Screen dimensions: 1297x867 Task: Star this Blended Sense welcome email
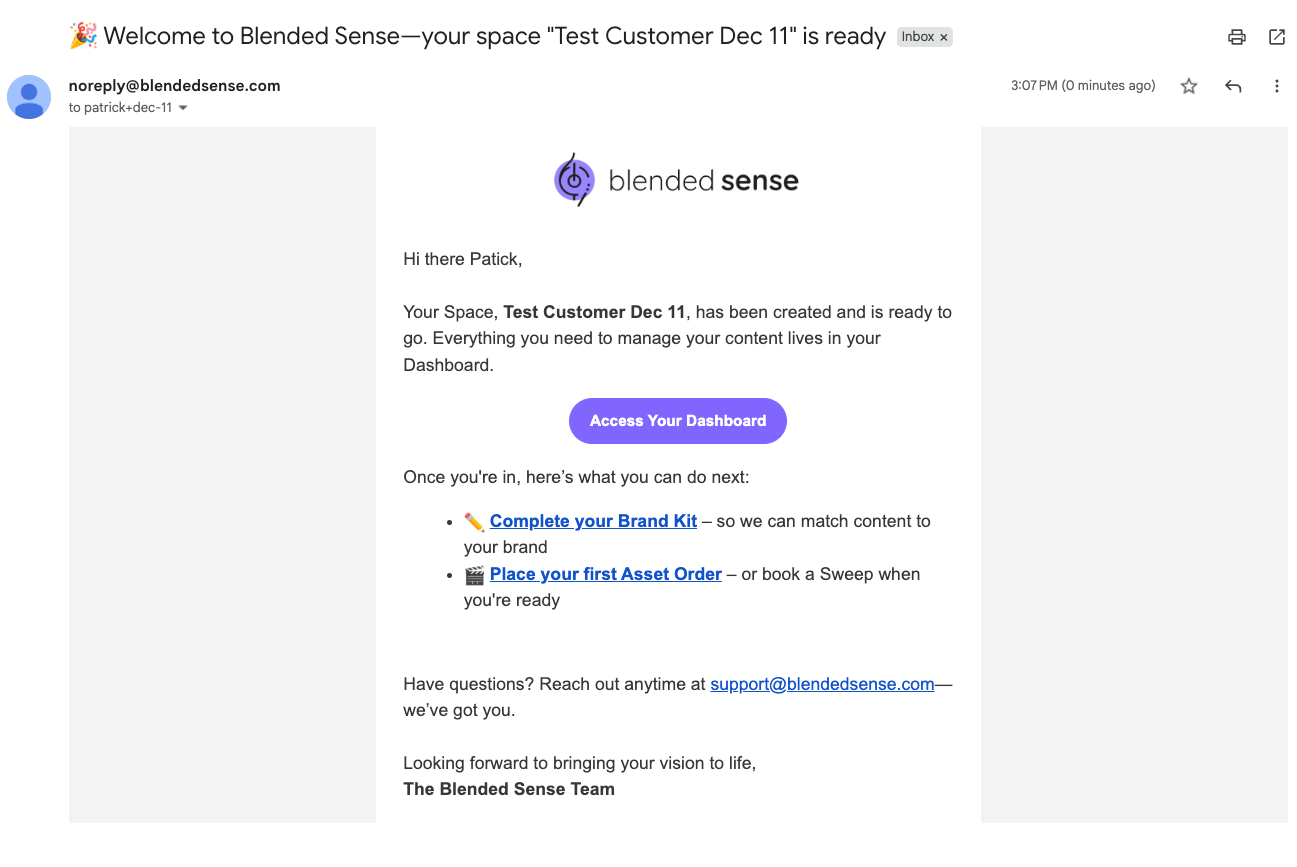(1189, 86)
